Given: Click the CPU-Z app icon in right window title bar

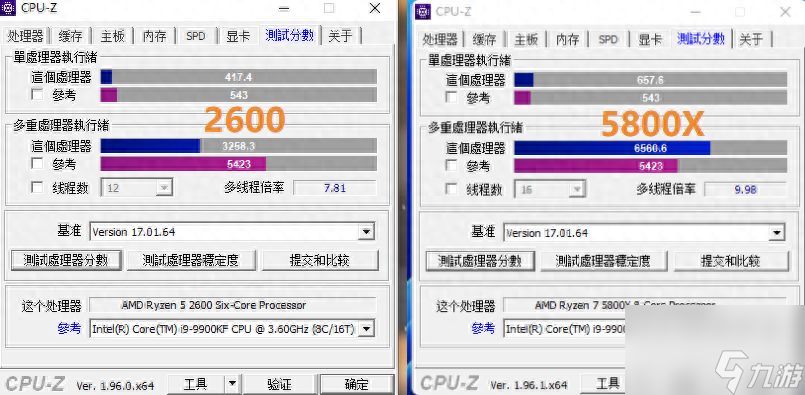Looking at the screenshot, I should (x=423, y=12).
